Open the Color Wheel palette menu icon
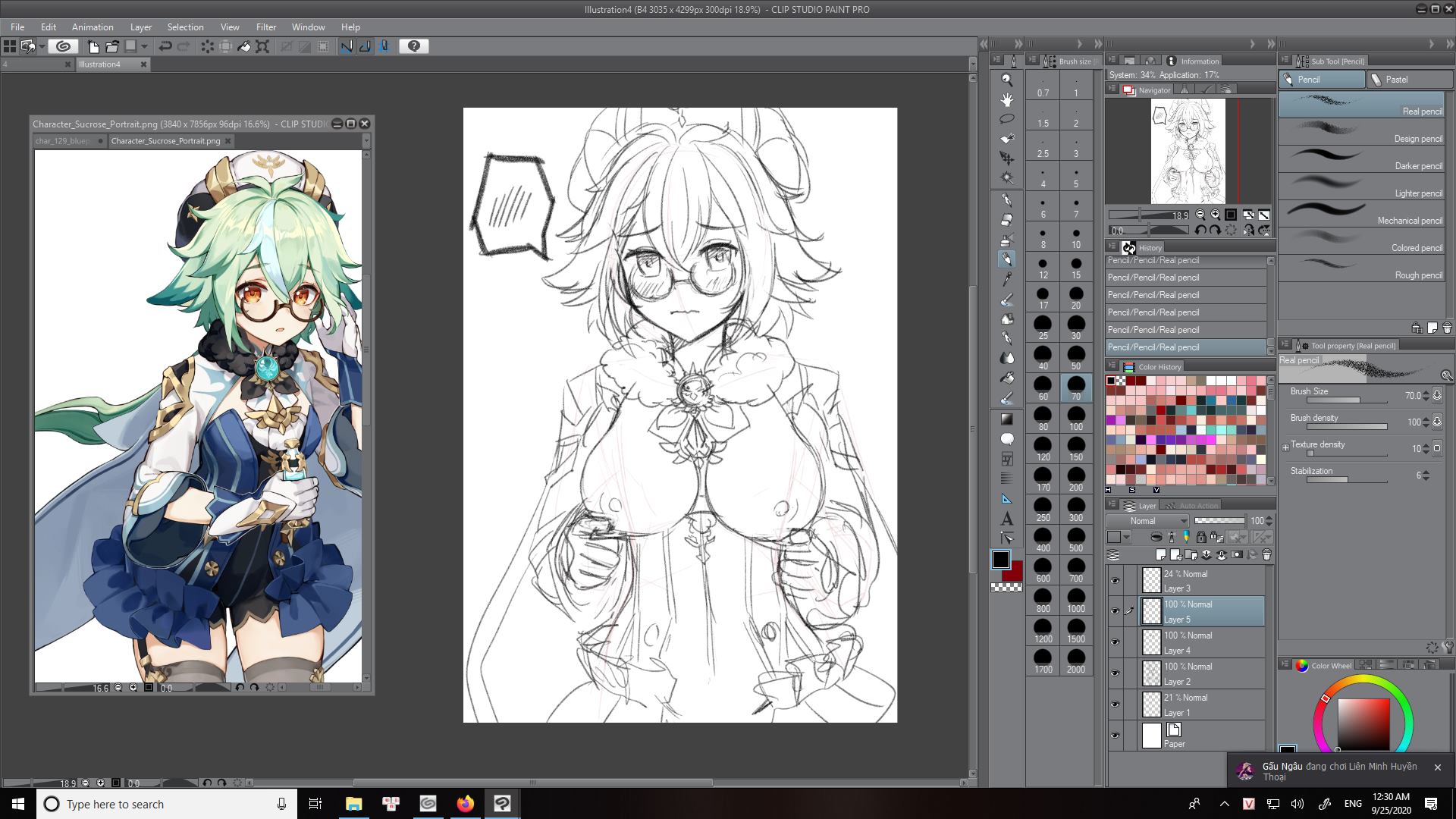This screenshot has width=1456, height=819. [1285, 664]
